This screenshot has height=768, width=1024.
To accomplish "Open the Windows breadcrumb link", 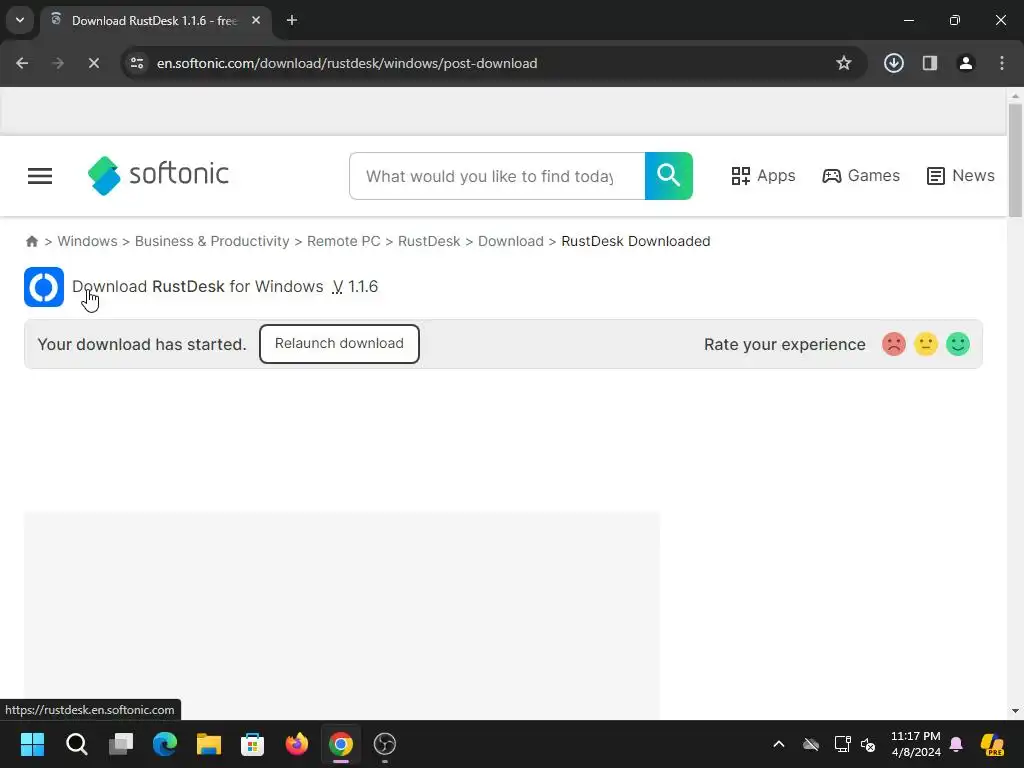I will (x=88, y=241).
